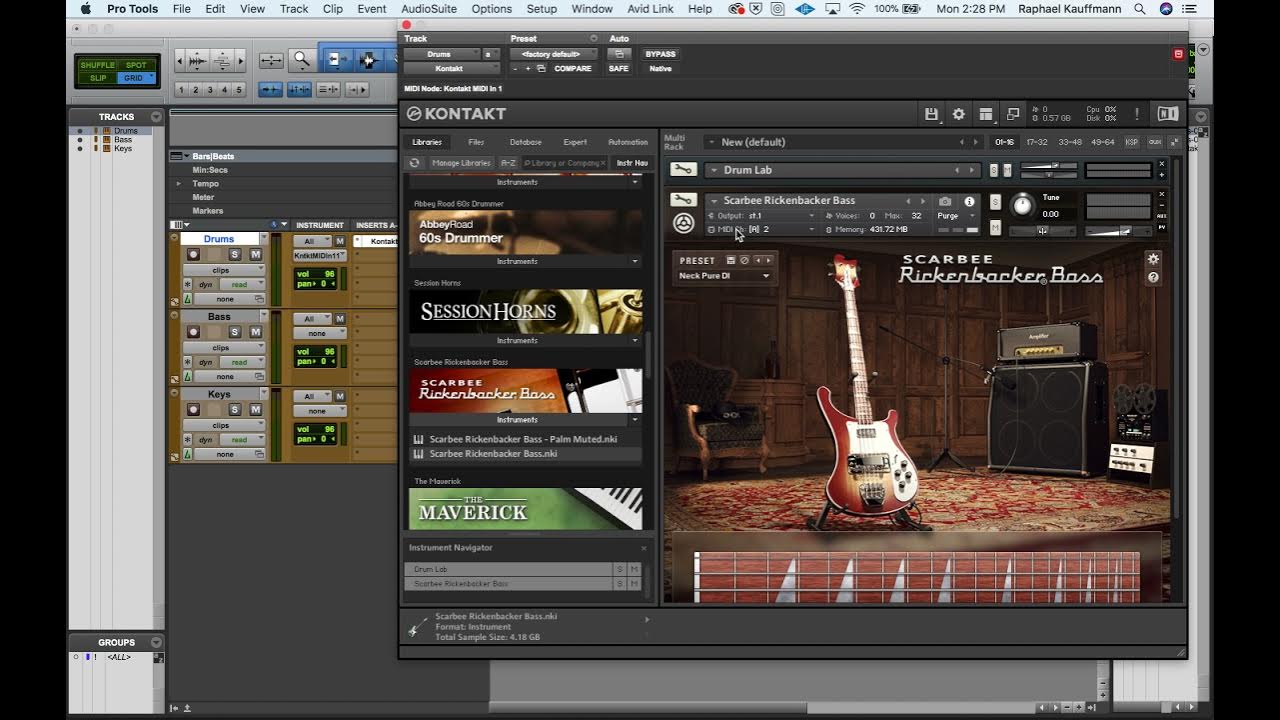Select the Pro Tools Zoomer tool
Image resolution: width=1280 pixels, height=720 pixels.
(301, 61)
